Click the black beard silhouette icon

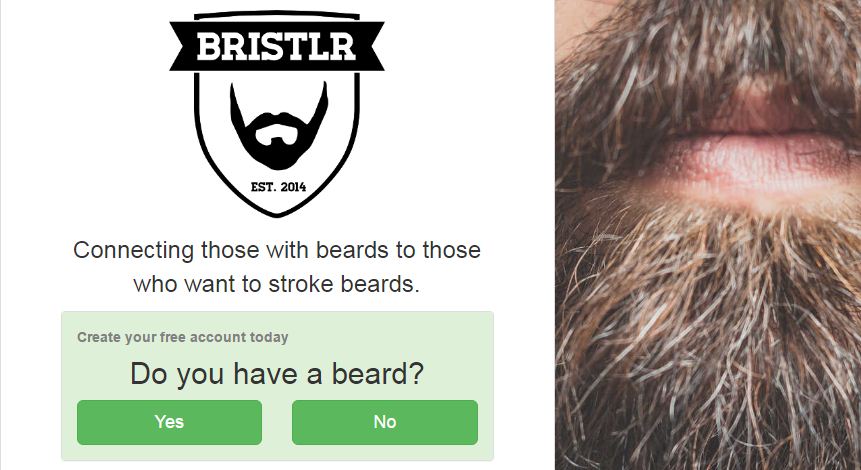tap(278, 126)
